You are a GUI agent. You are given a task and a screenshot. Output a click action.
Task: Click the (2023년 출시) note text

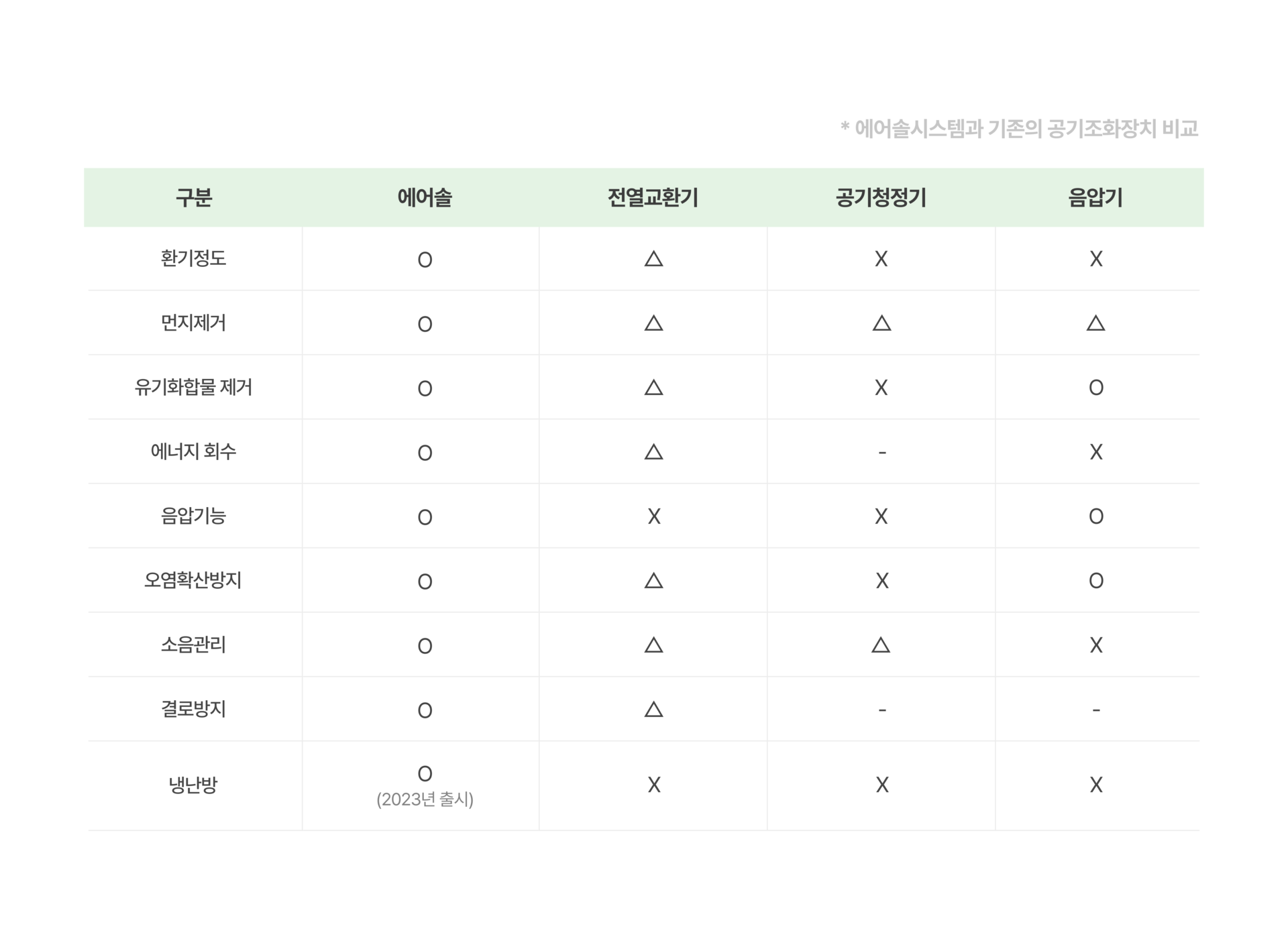coord(425,799)
